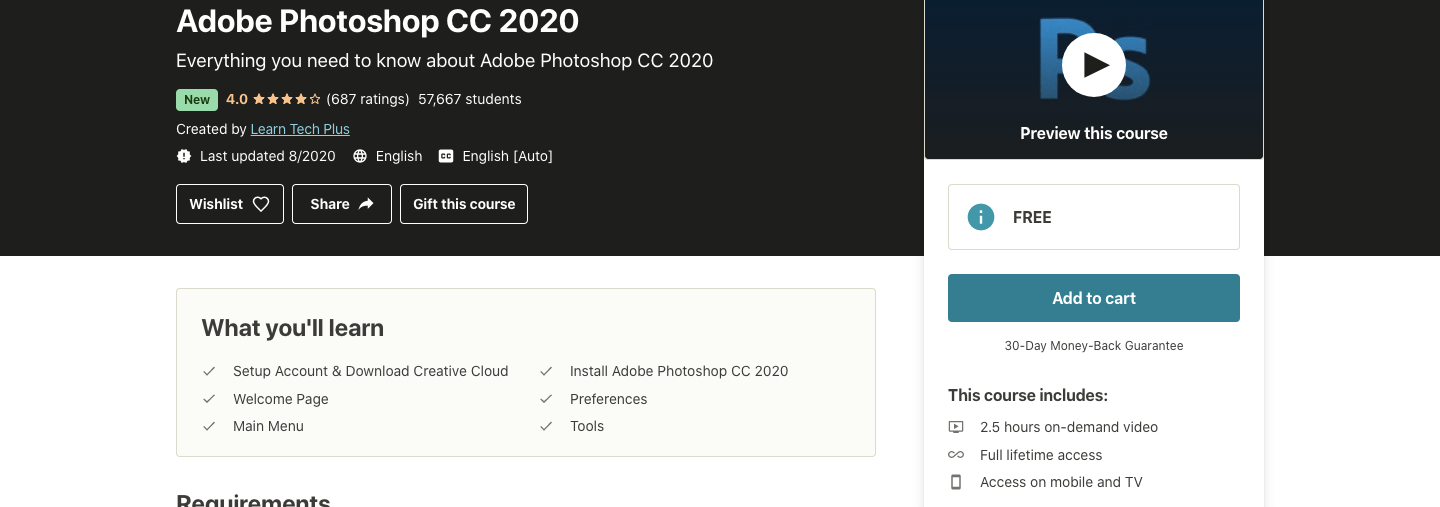
Task: Click the closed captions CC icon
Action: coord(446,156)
